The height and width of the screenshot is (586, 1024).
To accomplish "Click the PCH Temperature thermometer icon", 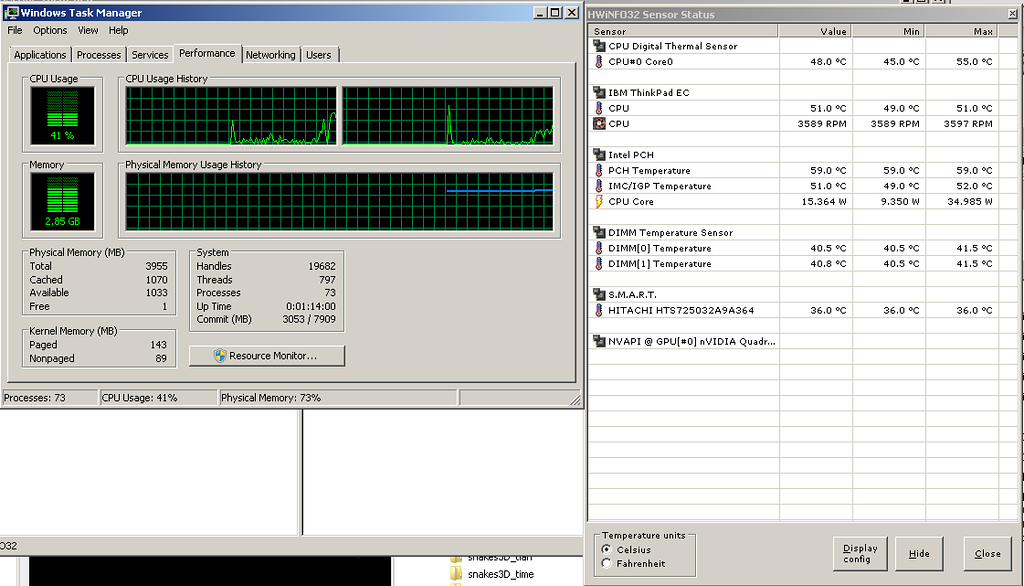I will tap(599, 170).
